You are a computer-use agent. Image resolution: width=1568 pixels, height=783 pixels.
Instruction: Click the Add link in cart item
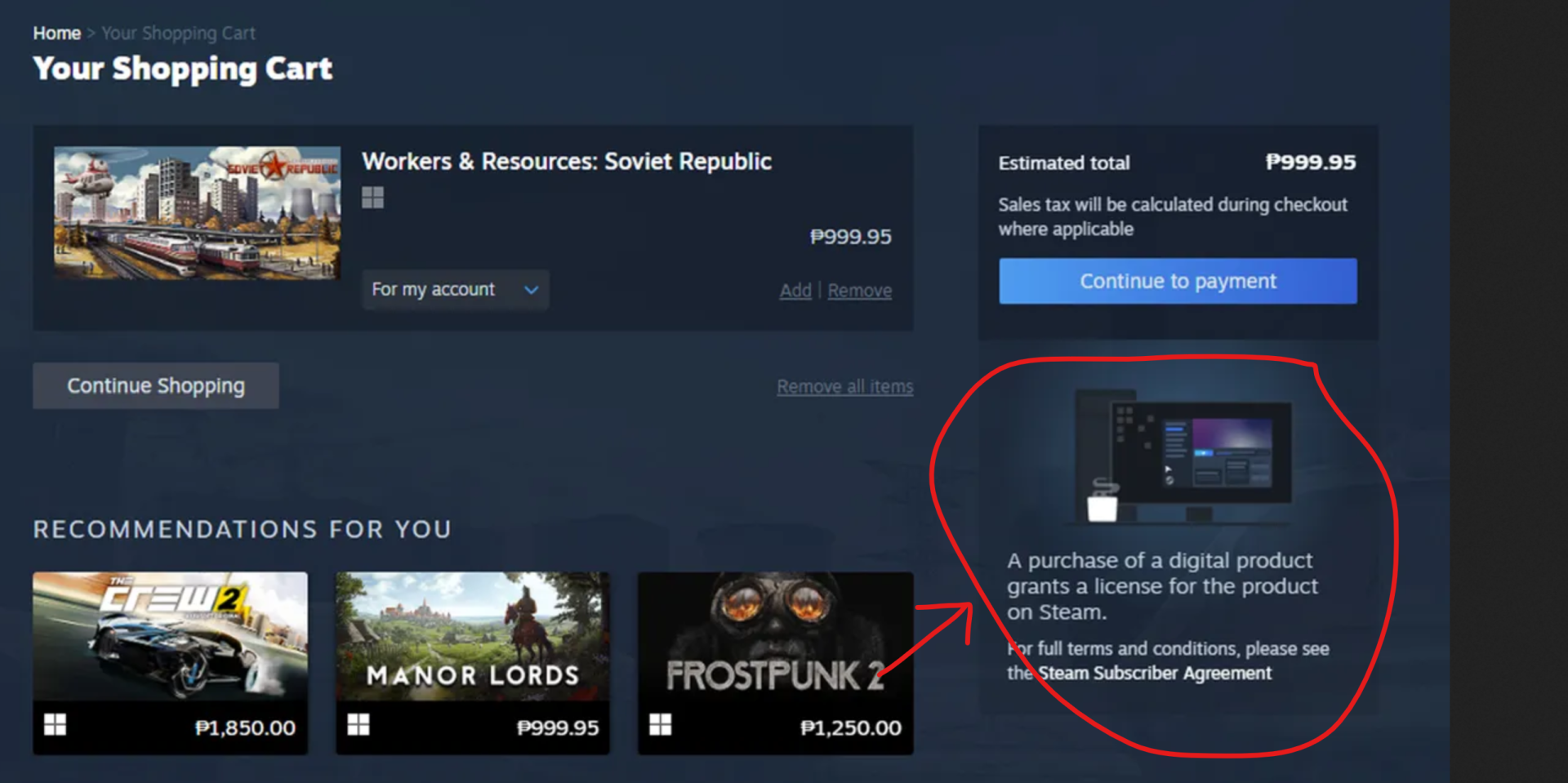(x=795, y=291)
